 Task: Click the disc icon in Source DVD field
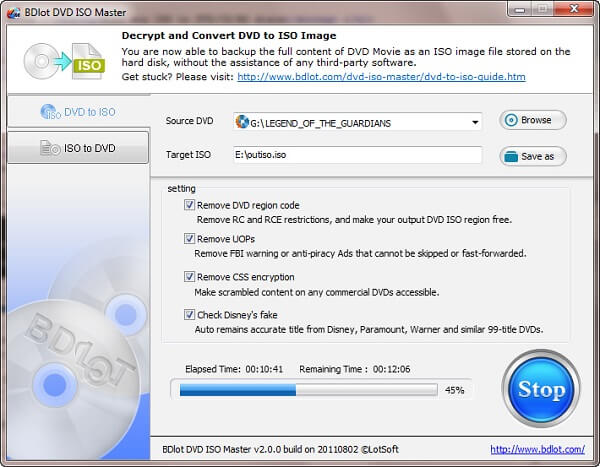coord(241,122)
